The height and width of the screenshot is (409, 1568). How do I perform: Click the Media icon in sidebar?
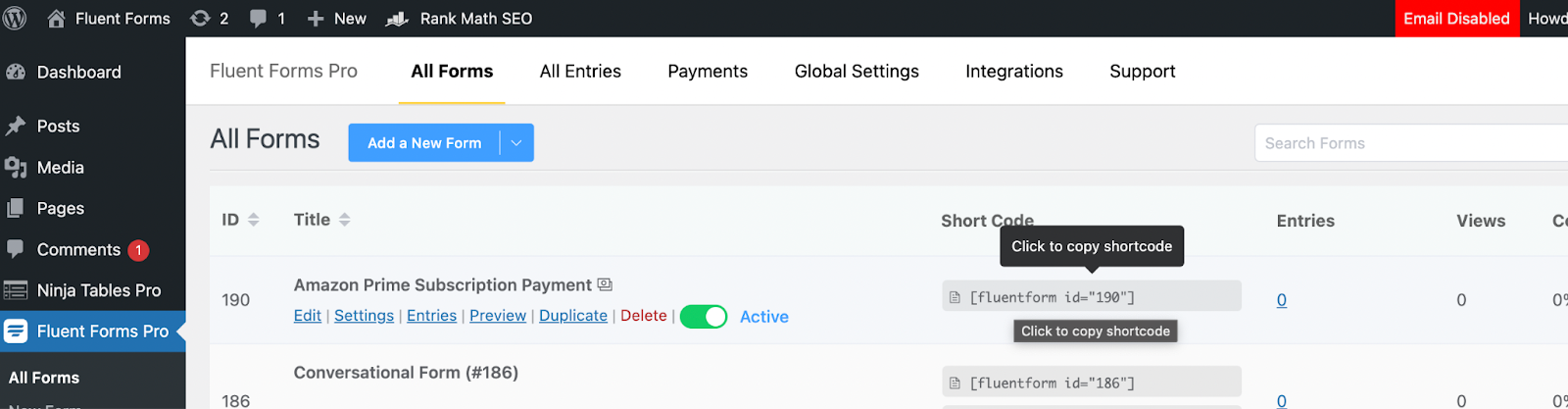point(15,168)
